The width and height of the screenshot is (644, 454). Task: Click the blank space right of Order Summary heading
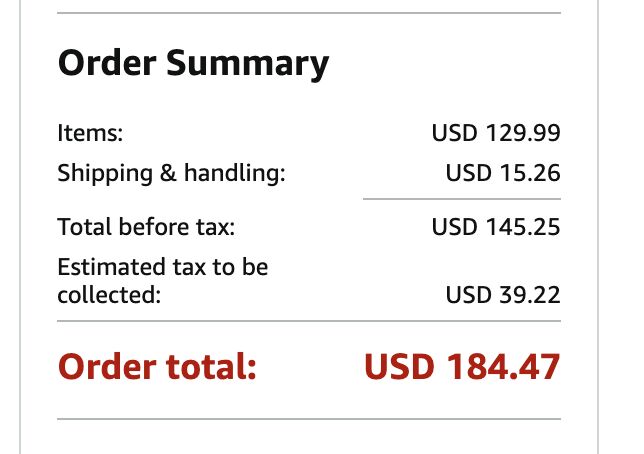coord(450,64)
